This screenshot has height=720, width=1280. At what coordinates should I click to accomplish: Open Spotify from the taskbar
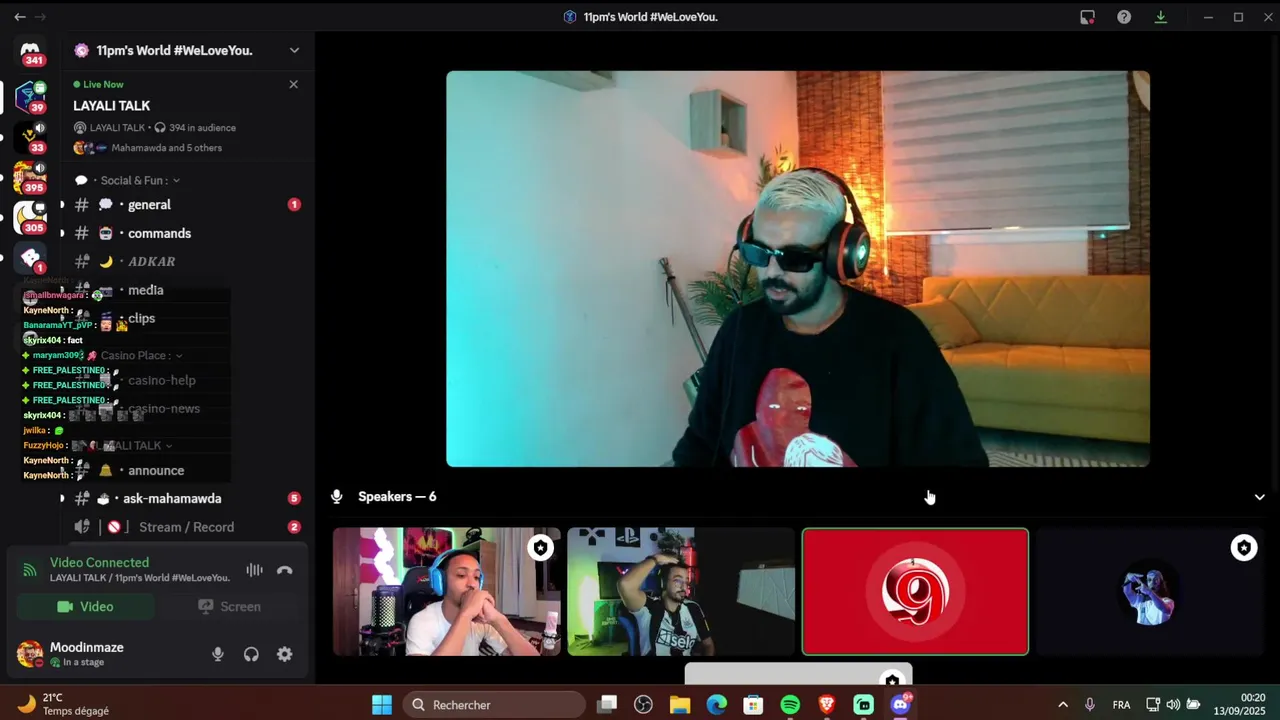click(790, 705)
